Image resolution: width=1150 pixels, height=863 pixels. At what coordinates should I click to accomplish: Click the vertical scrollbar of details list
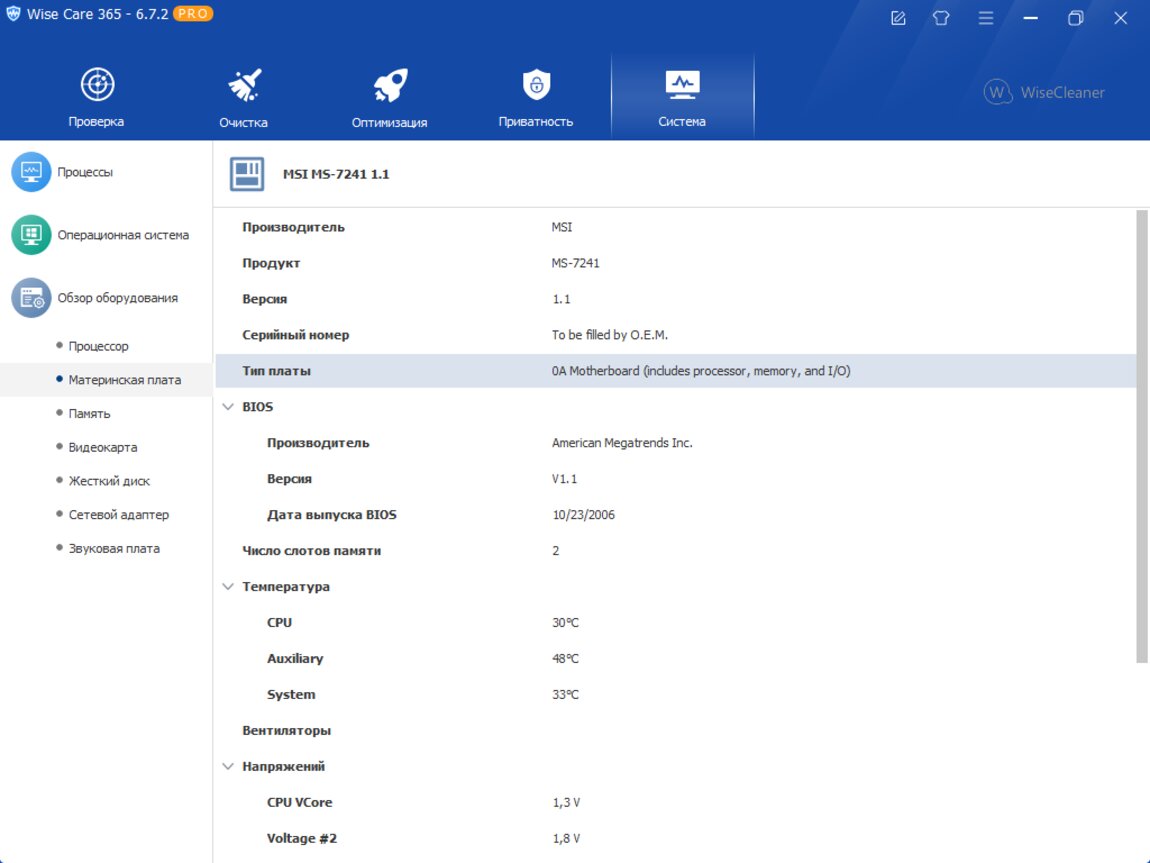pyautogui.click(x=1142, y=435)
